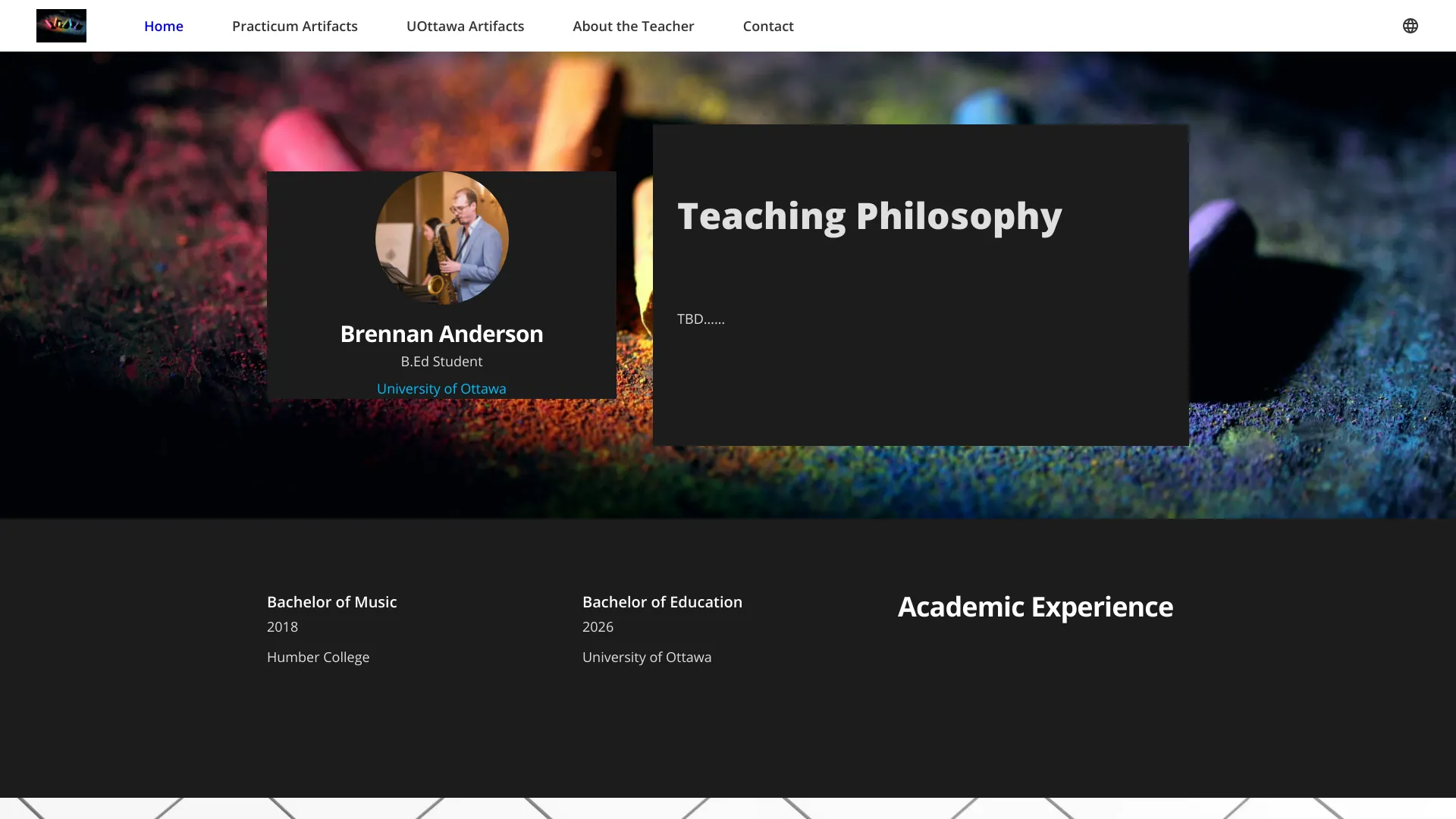Screen dimensions: 1456x819
Task: Click the Teaching Philosophy heading
Action: click(869, 216)
